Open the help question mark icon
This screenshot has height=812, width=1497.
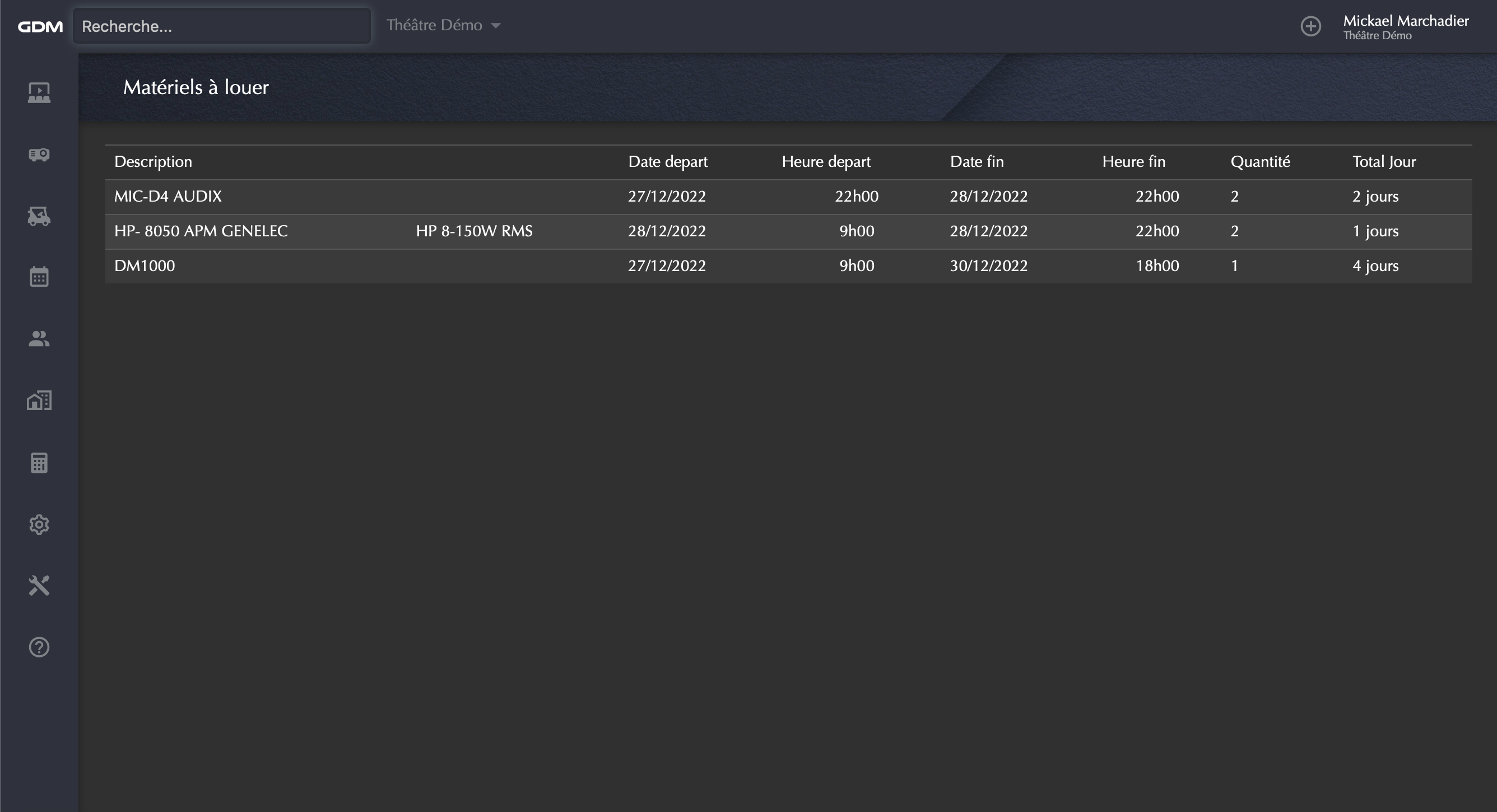39,647
